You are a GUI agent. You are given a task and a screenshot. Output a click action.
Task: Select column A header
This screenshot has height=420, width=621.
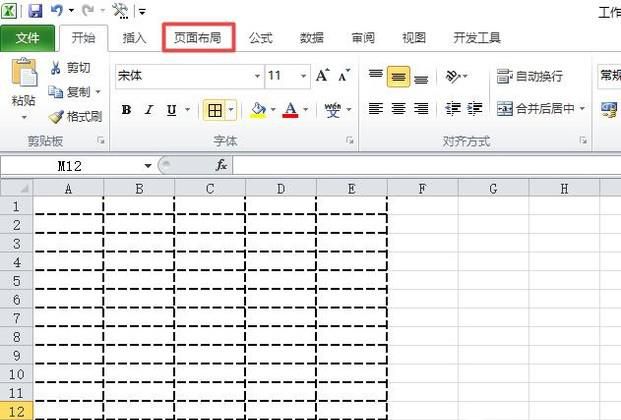pos(68,189)
